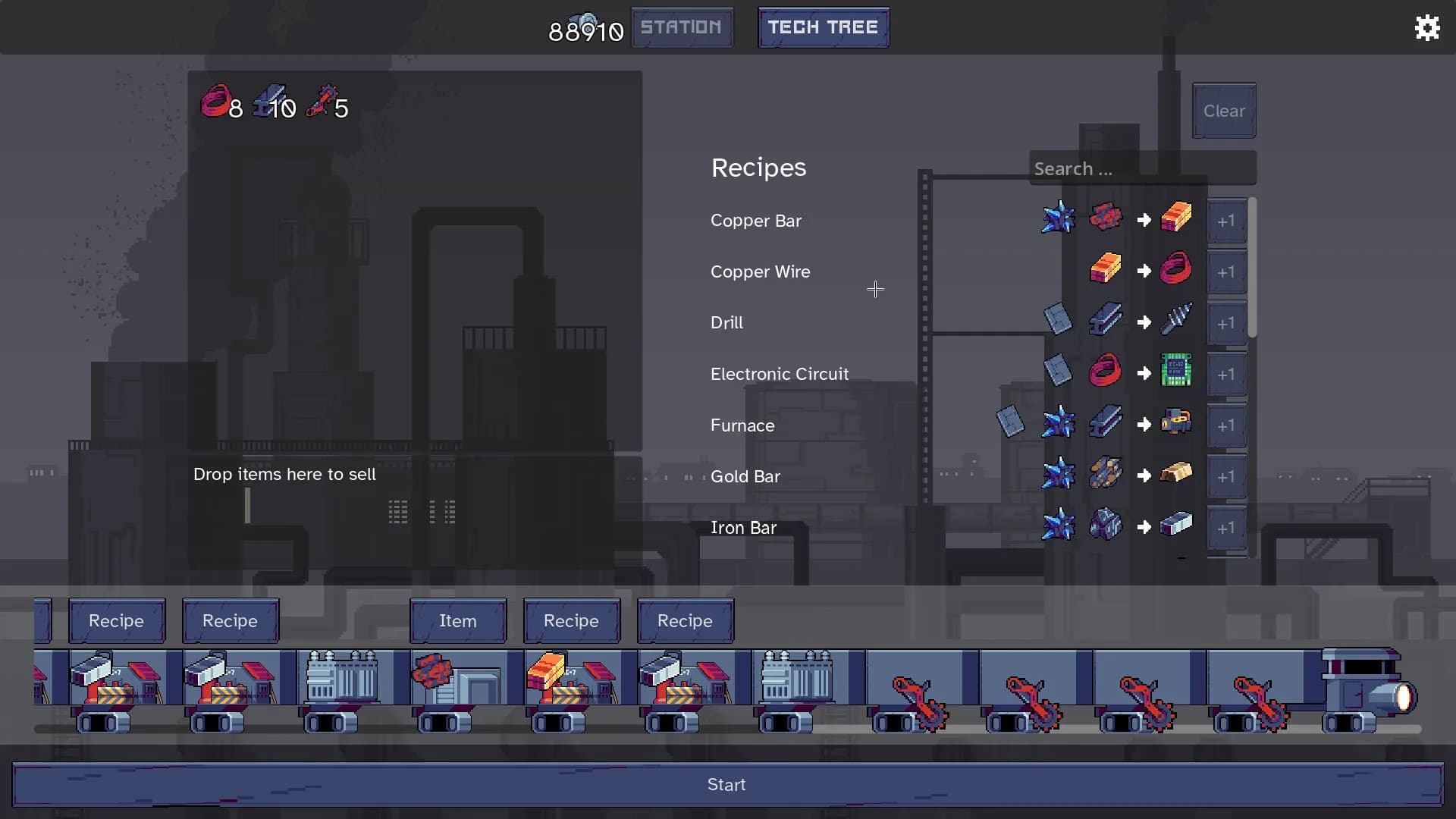
Task: Click the Item wagon button
Action: coord(458,621)
